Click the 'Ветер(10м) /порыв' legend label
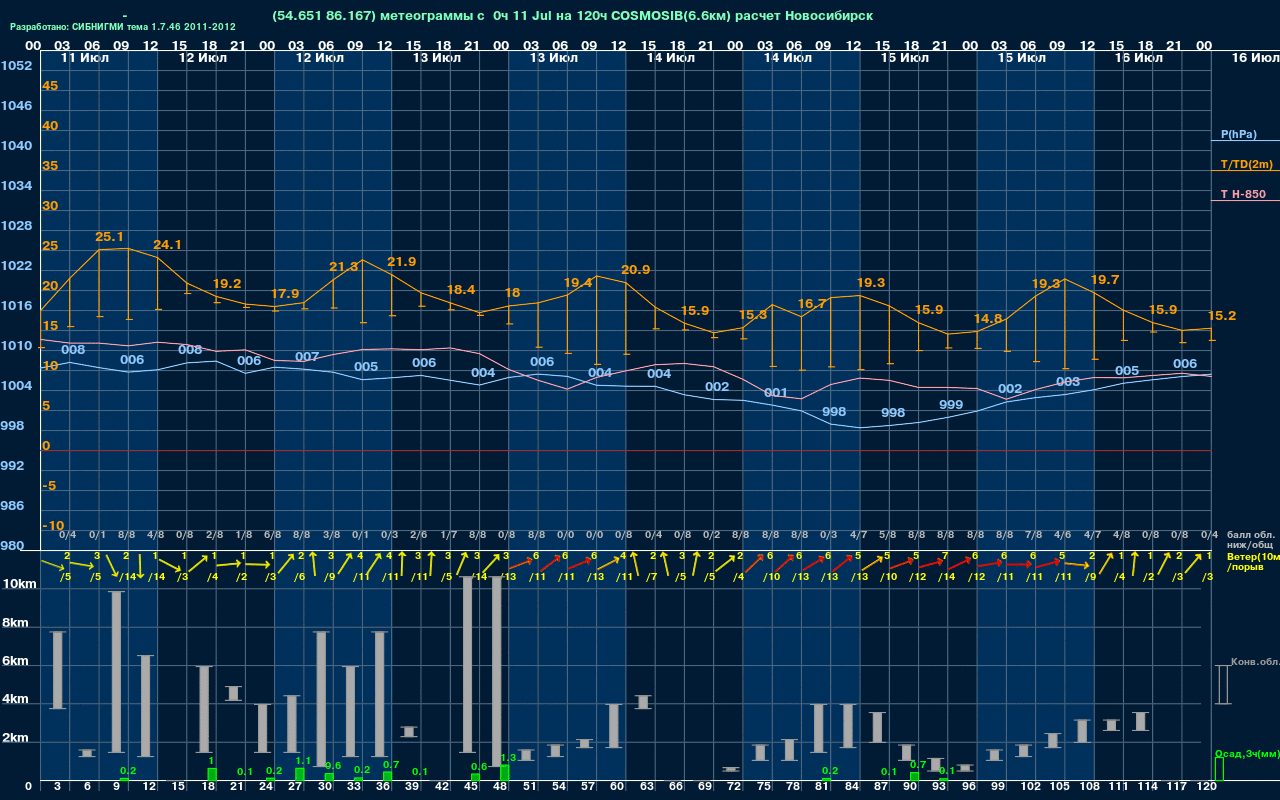Screen dimensions: 1280x800 coord(1253,561)
